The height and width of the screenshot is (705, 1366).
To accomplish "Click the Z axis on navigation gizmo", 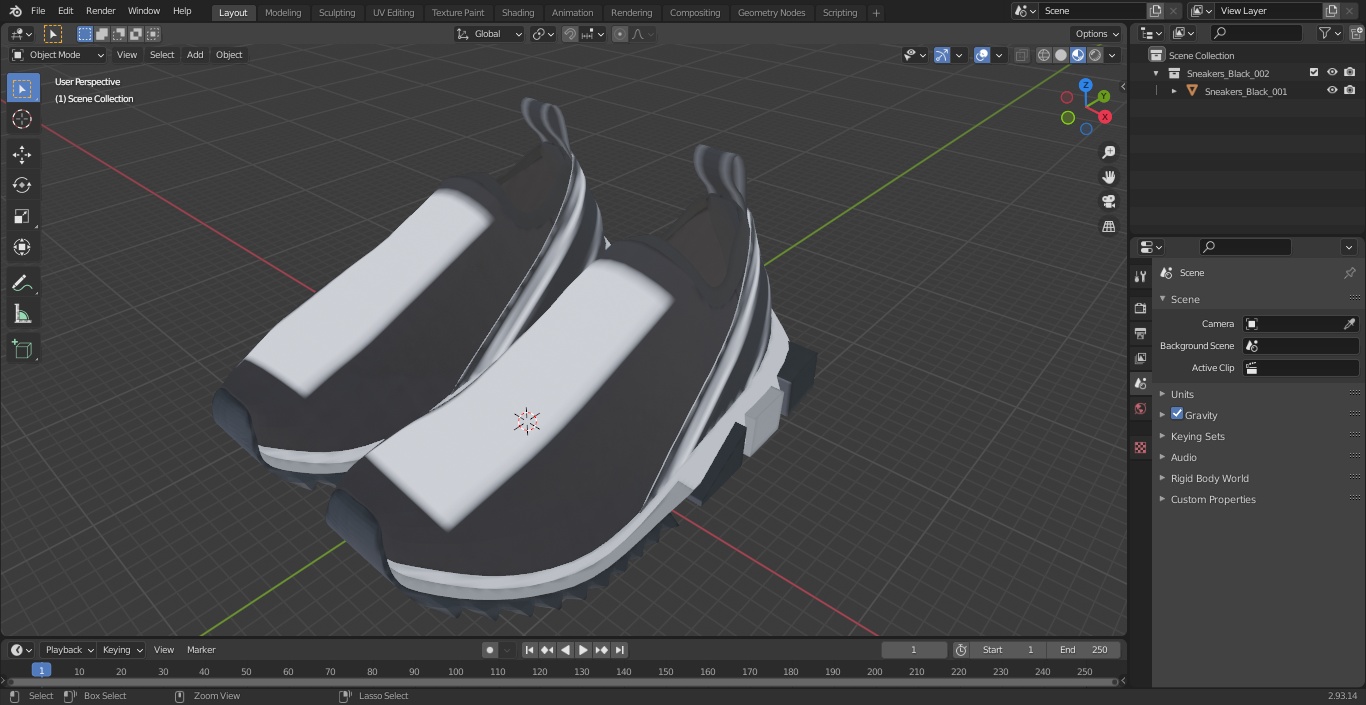I will click(1085, 85).
